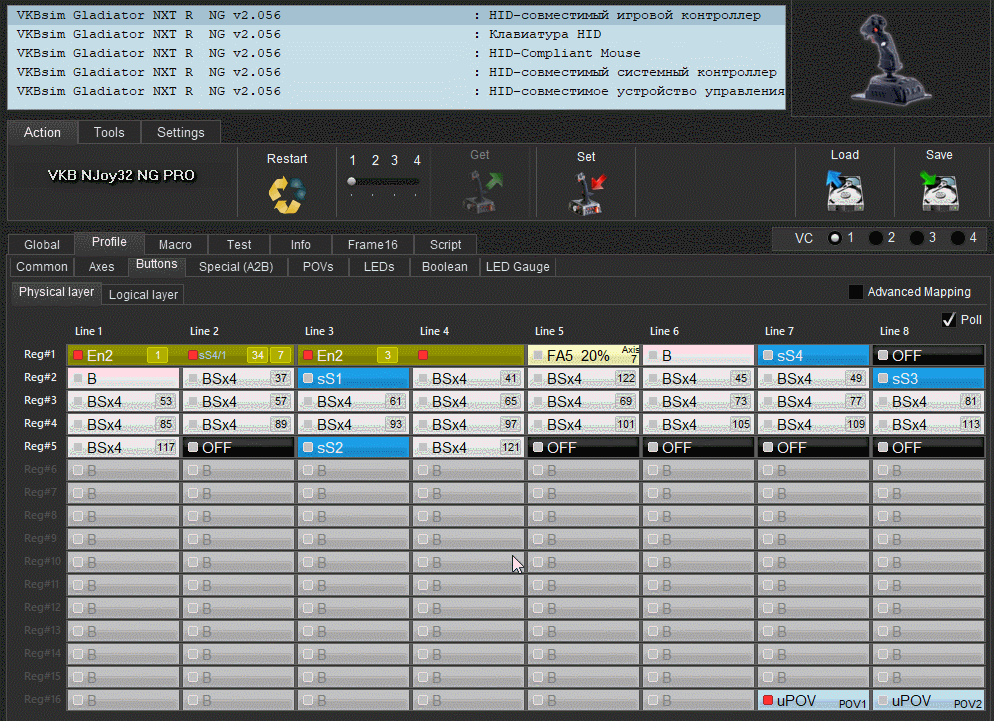Select the HID-Compliant Mouse device row

pyautogui.click(x=396, y=53)
